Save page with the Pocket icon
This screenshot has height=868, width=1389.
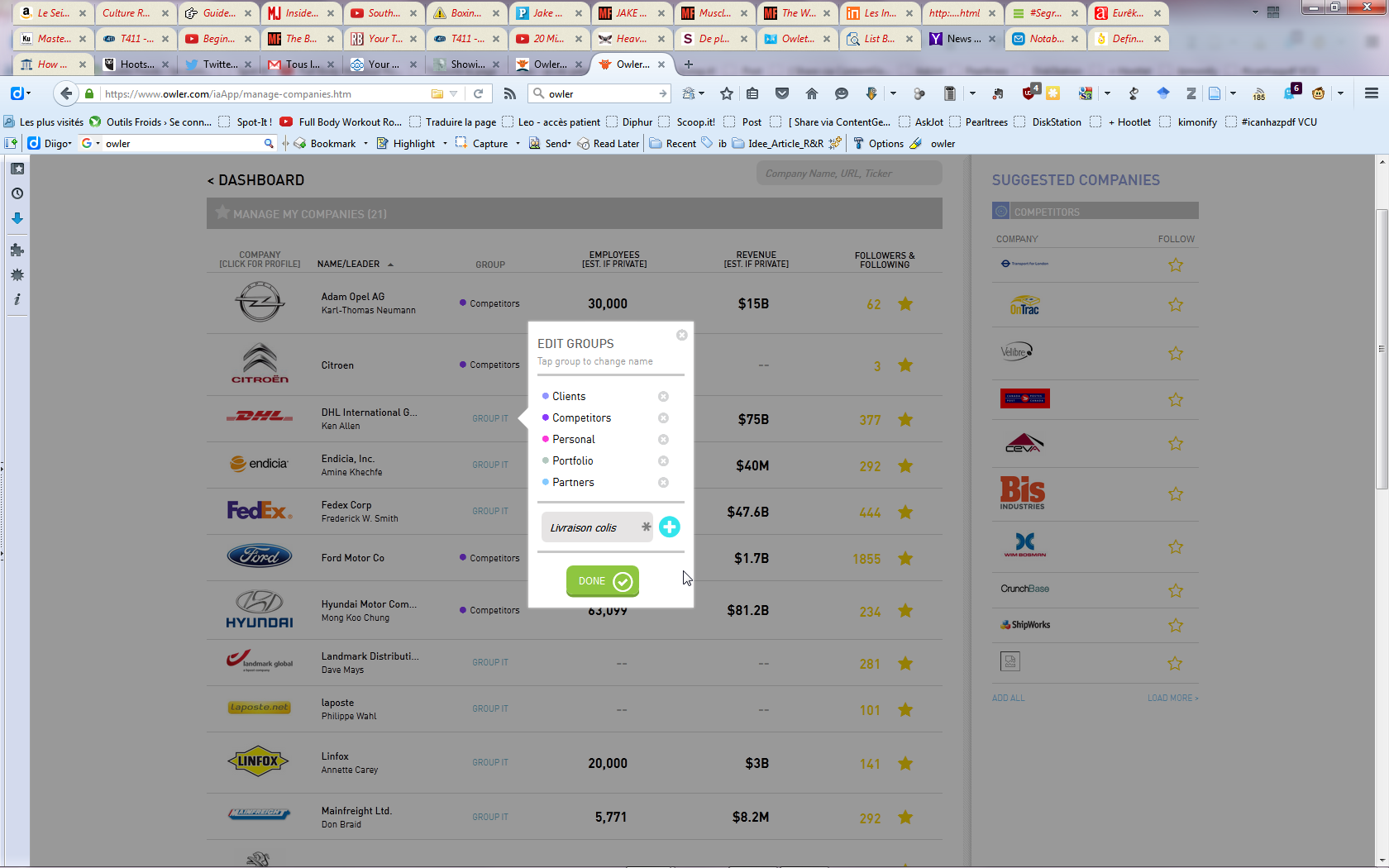(782, 93)
